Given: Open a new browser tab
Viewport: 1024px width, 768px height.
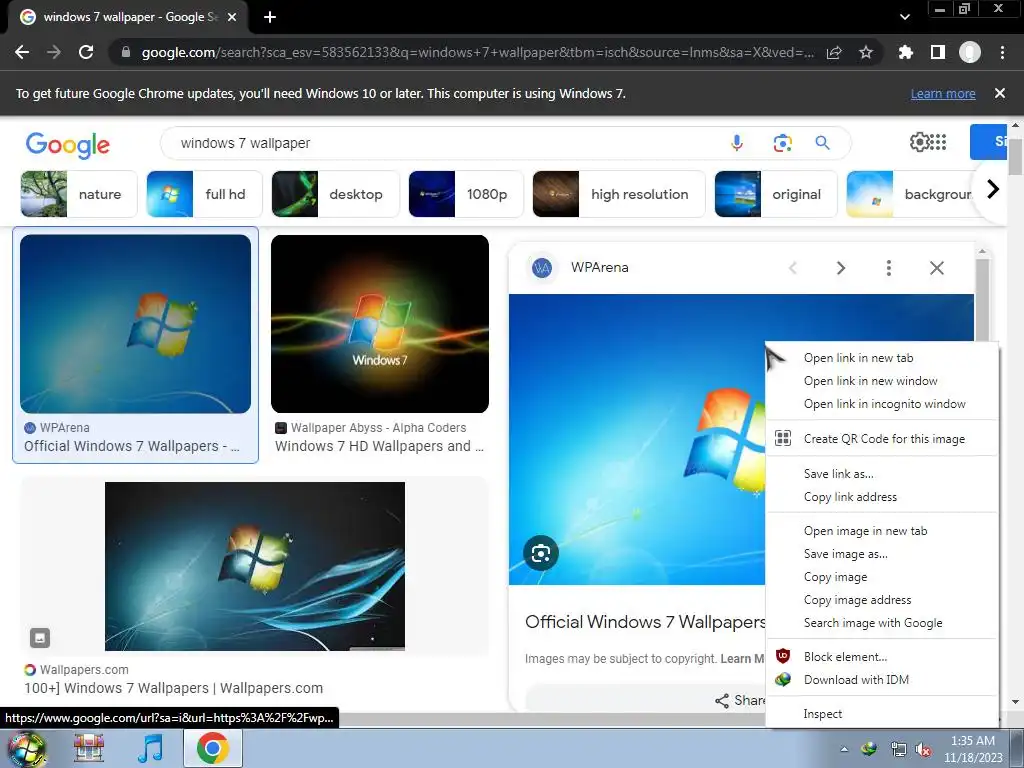Looking at the screenshot, I should point(270,17).
